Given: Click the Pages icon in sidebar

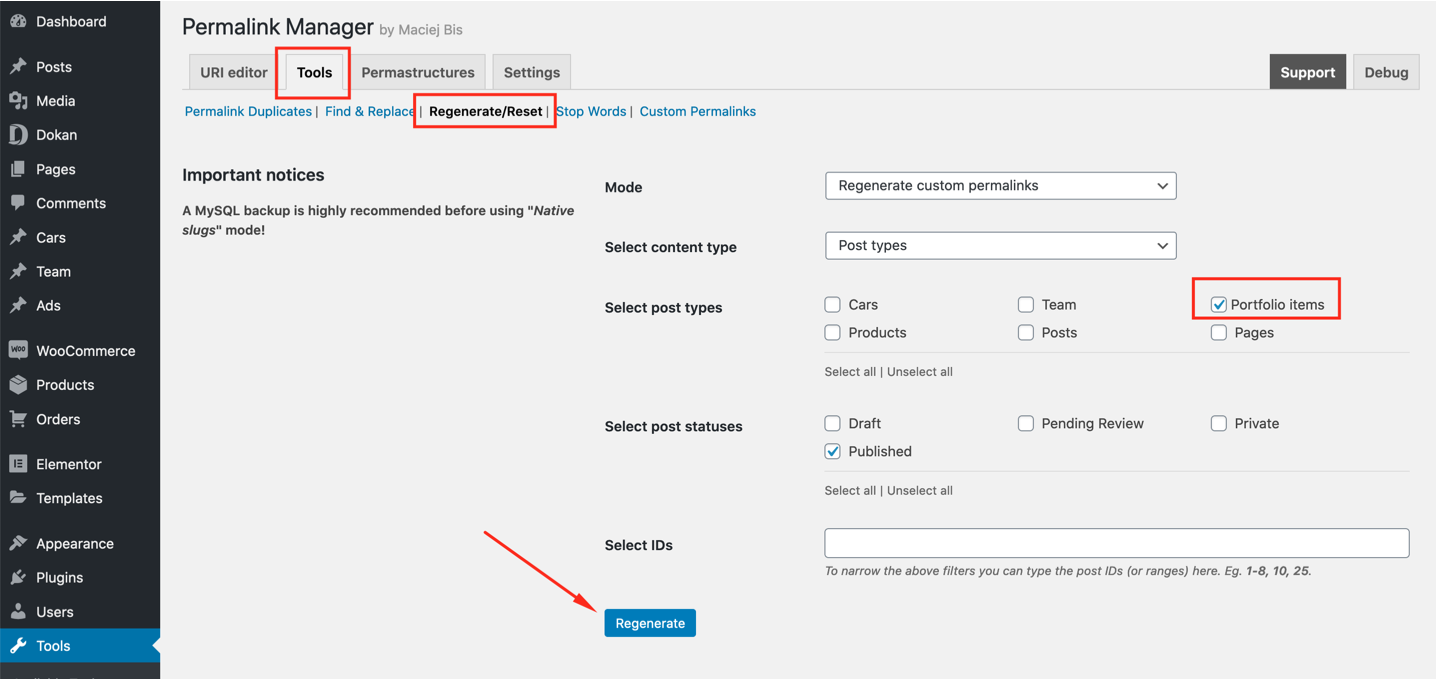Looking at the screenshot, I should point(18,169).
